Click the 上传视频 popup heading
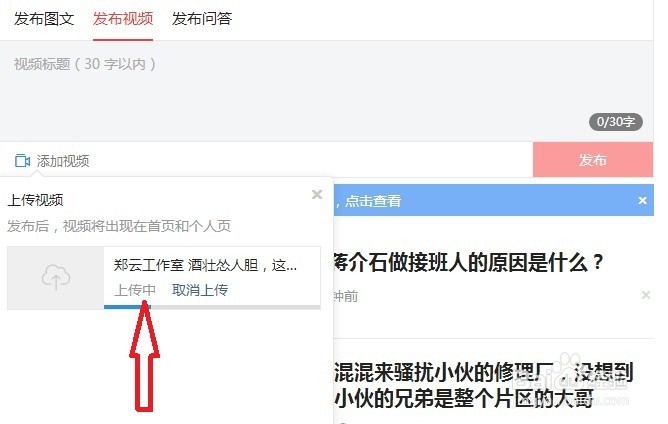Viewport: 668px width, 424px height. pos(35,200)
